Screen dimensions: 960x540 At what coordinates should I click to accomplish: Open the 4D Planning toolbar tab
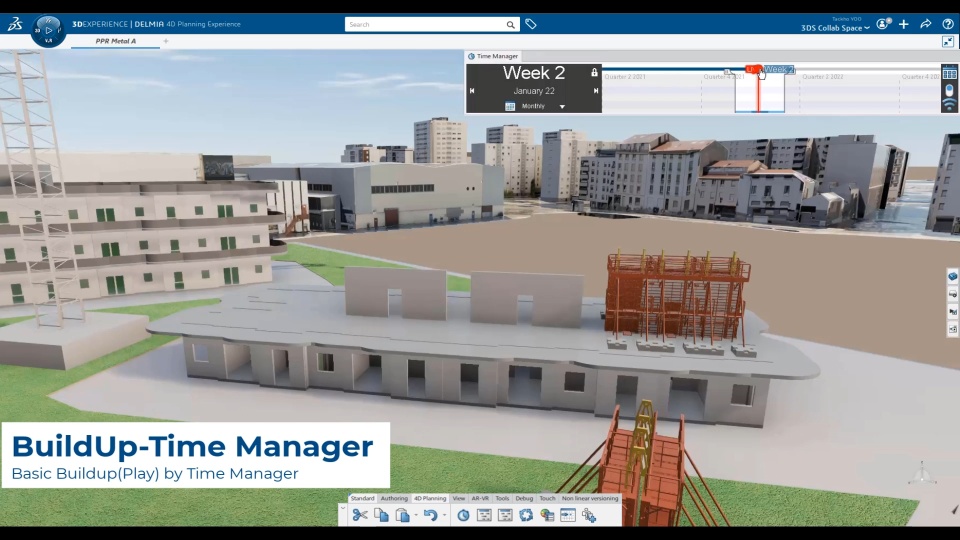pyautogui.click(x=430, y=498)
